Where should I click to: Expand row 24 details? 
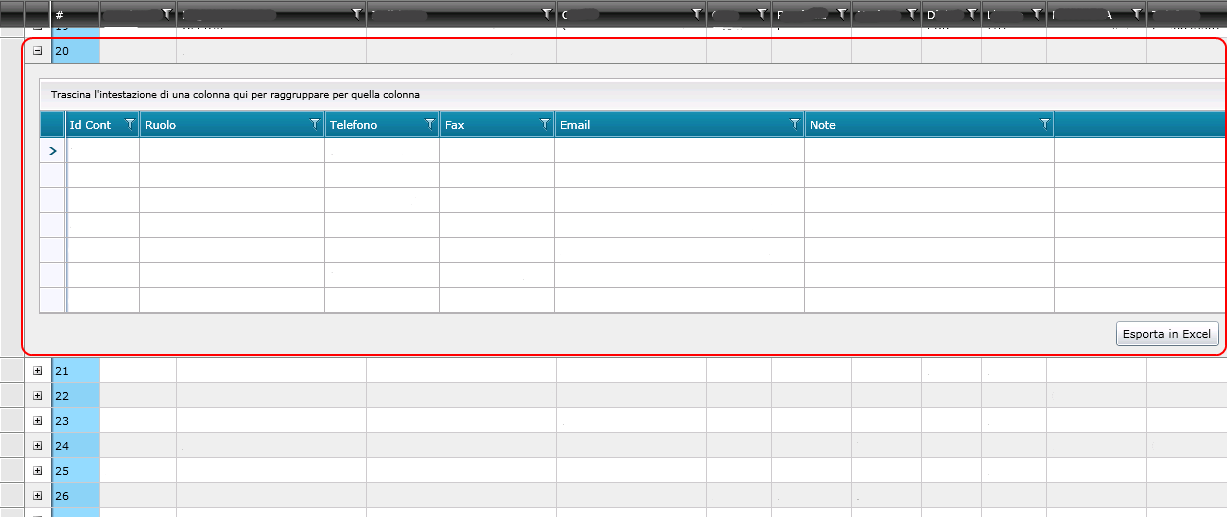38,445
